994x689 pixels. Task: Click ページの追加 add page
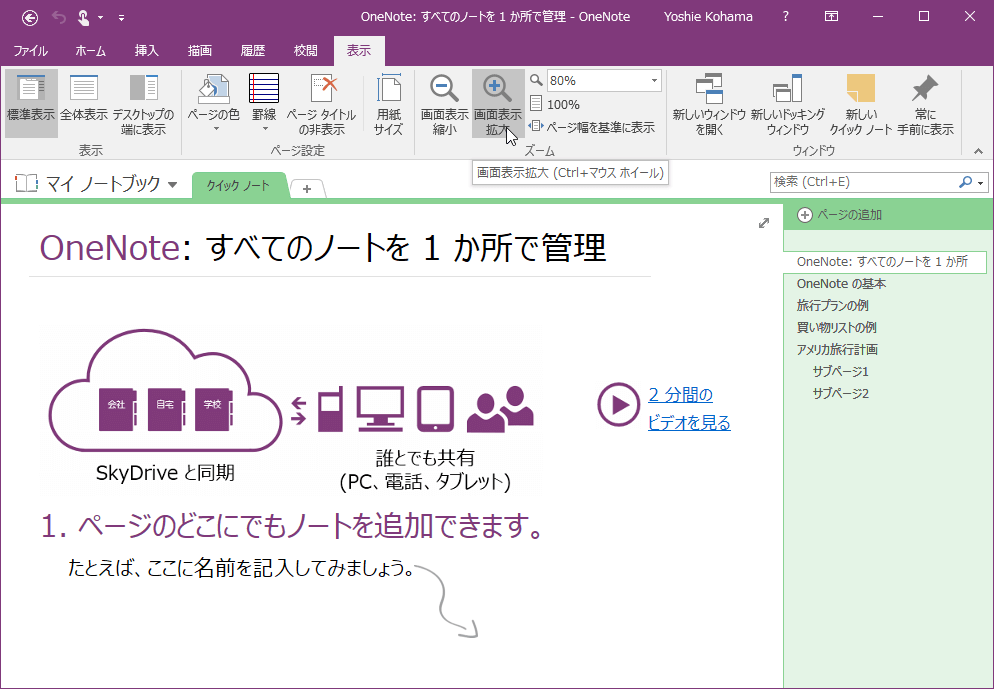coord(839,215)
